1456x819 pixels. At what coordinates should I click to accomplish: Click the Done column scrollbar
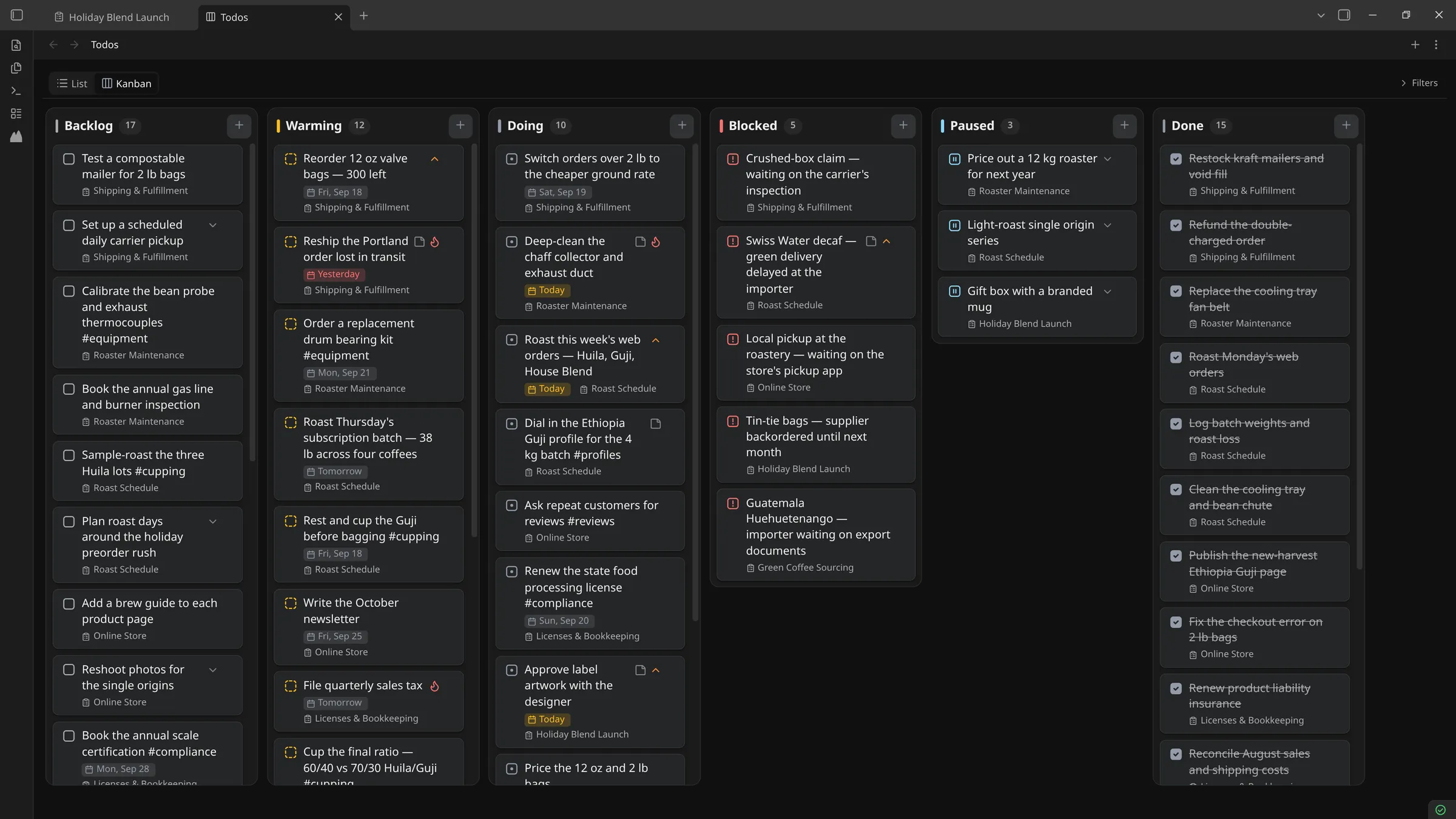1360,357
